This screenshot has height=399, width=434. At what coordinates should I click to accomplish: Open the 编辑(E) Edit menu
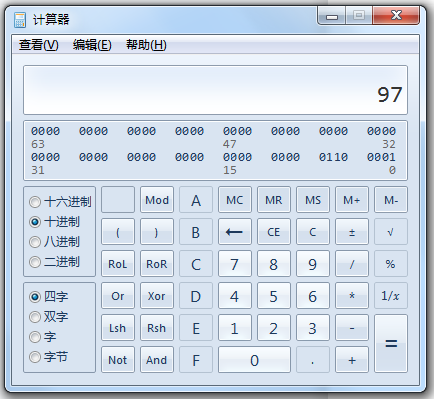click(92, 45)
